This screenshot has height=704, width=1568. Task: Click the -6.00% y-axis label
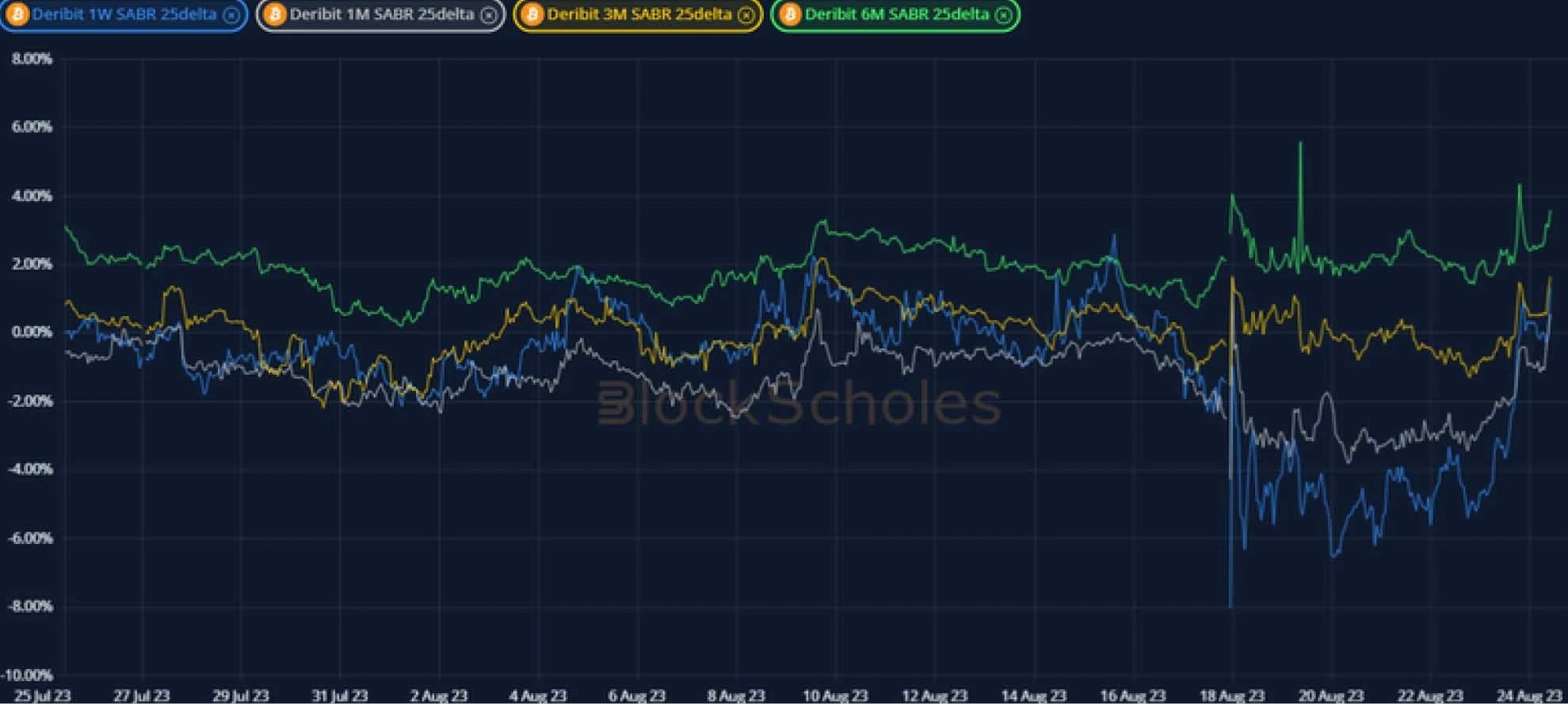coord(30,538)
